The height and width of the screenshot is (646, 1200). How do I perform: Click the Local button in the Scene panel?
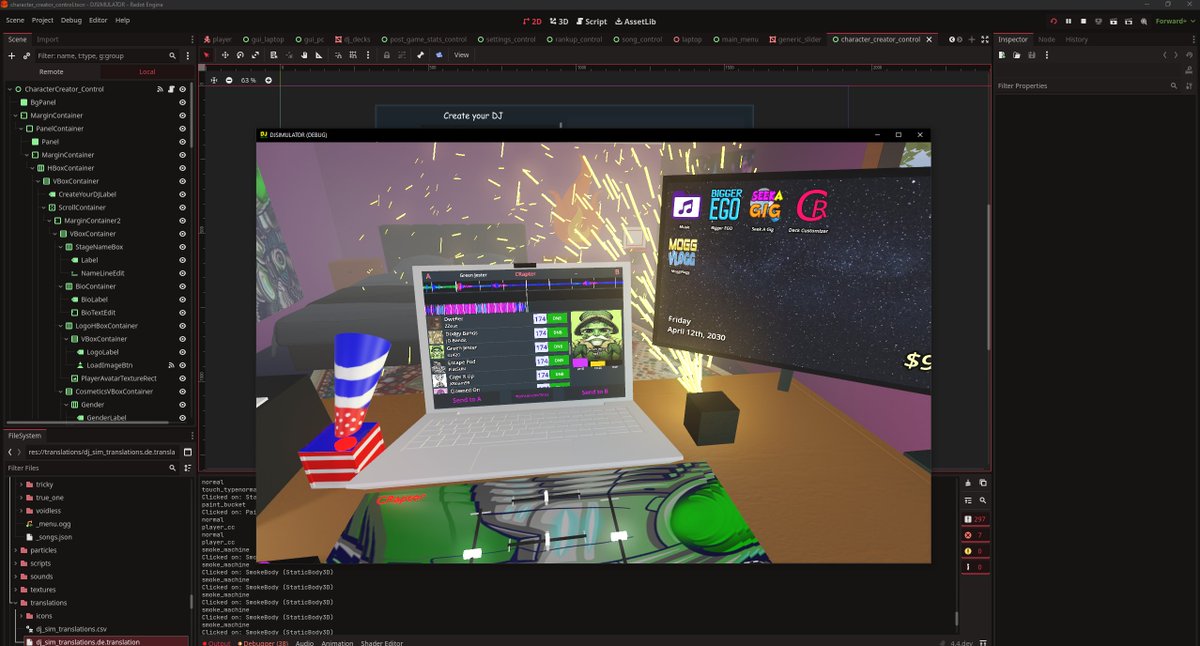click(x=147, y=72)
